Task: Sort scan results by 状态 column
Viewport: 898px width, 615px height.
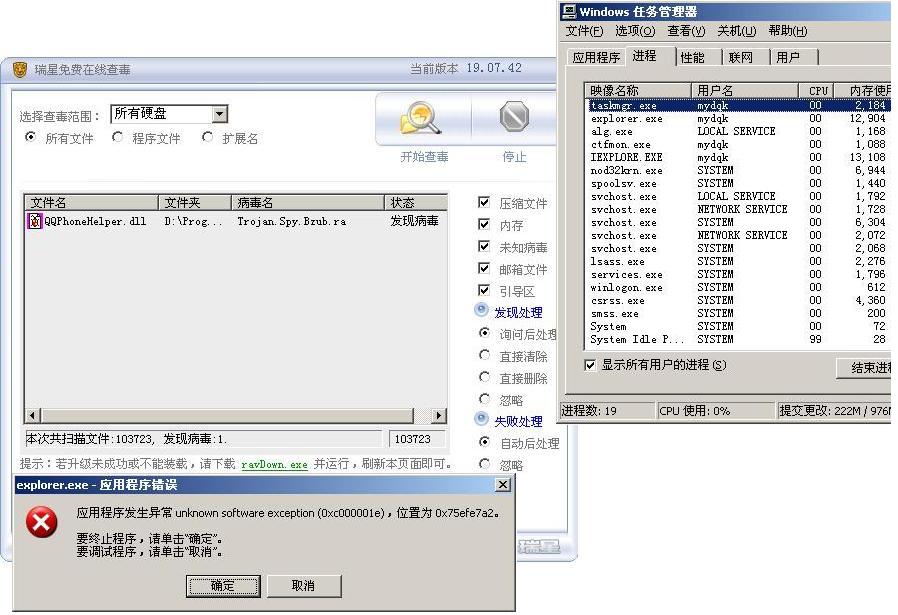Action: pyautogui.click(x=416, y=203)
